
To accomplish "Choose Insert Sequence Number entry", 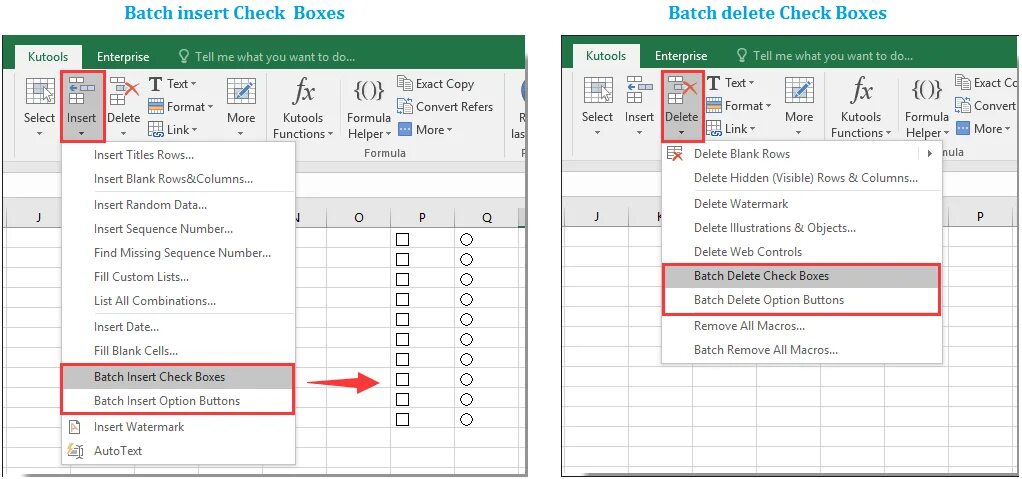I will 178,229.
